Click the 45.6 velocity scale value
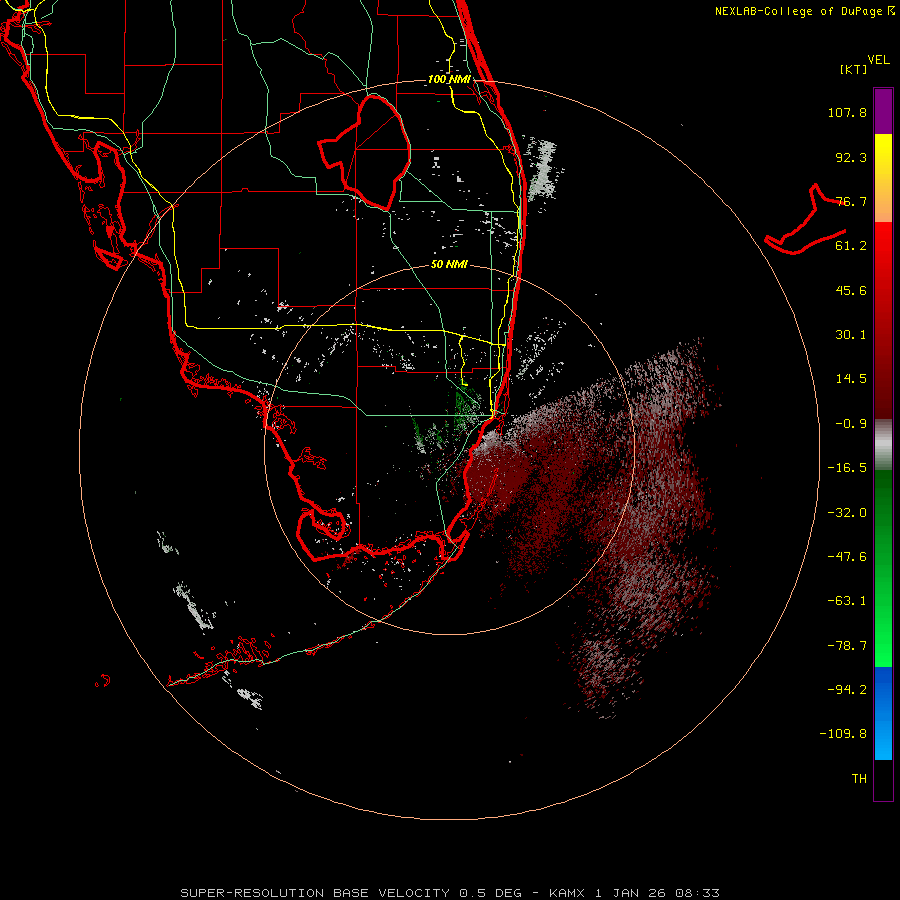Viewport: 900px width, 900px height. pos(851,290)
